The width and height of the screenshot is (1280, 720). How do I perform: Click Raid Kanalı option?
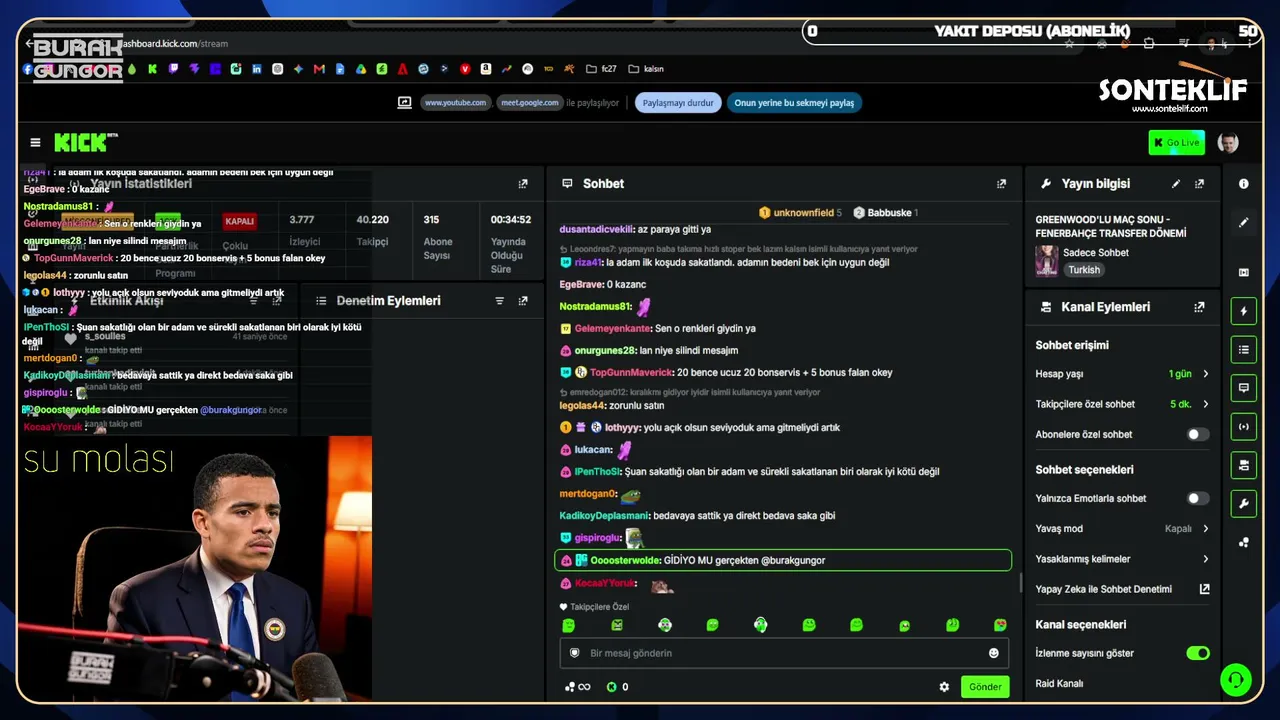[x=1059, y=684]
